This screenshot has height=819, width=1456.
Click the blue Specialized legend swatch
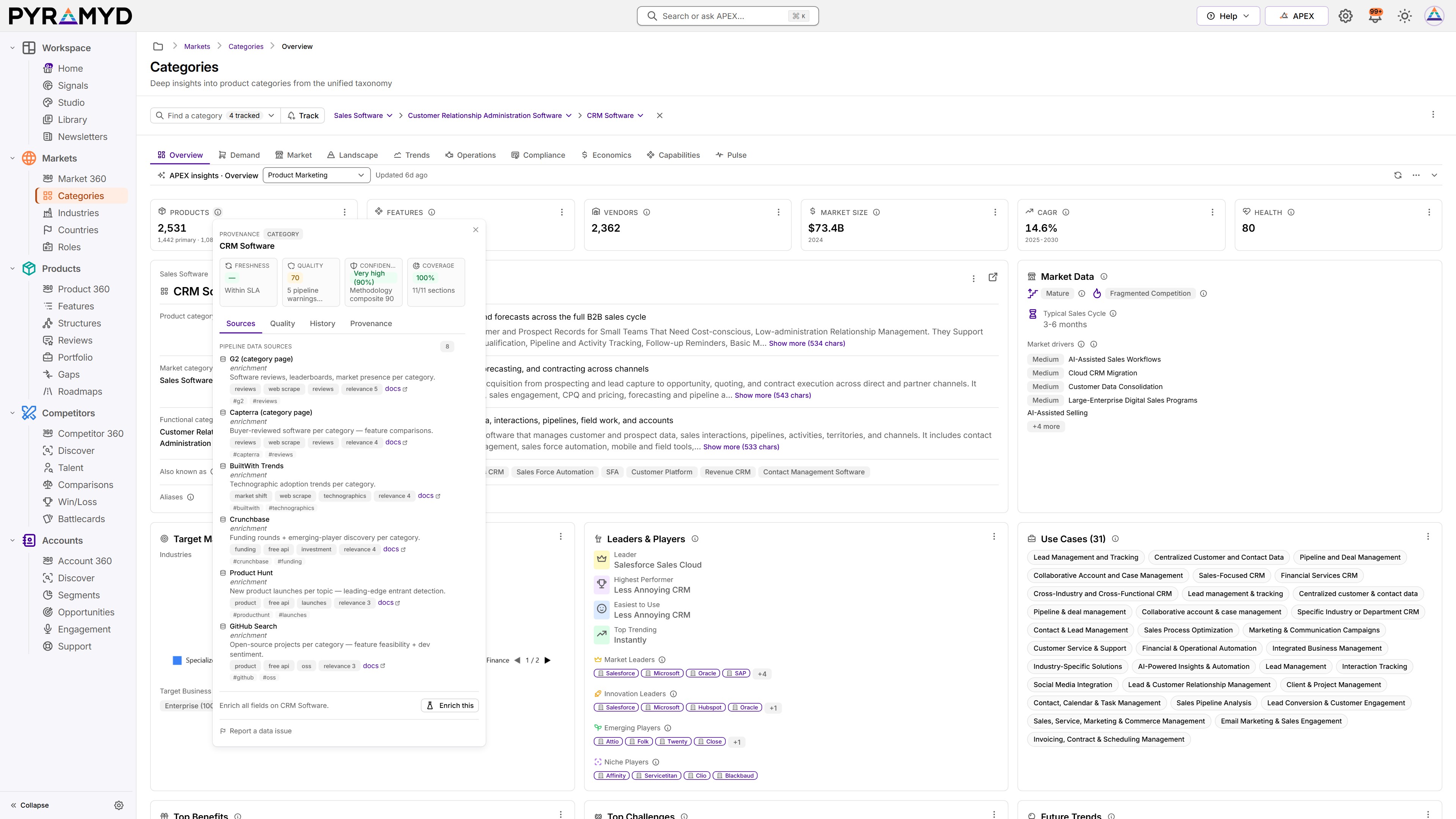177,660
